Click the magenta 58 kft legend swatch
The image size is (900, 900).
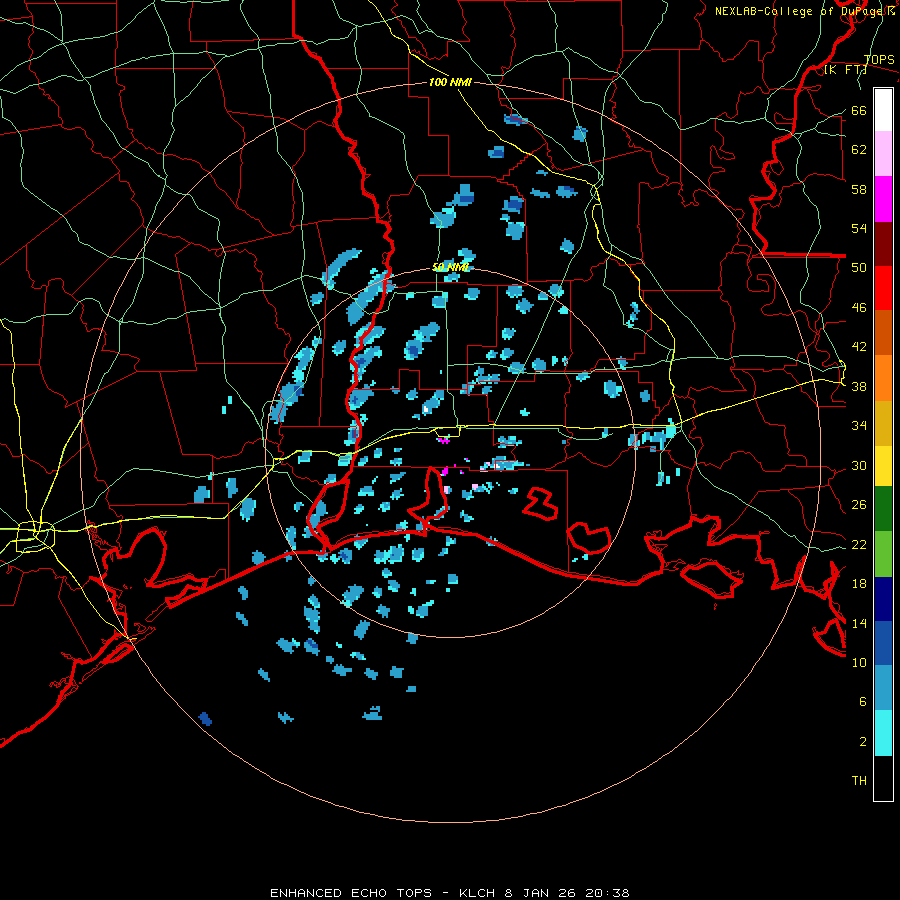coord(883,199)
